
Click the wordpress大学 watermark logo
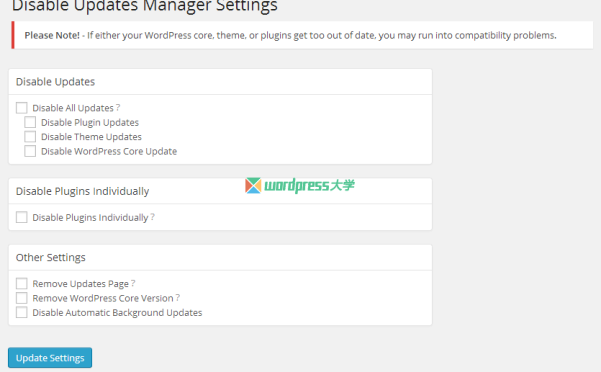[300, 185]
